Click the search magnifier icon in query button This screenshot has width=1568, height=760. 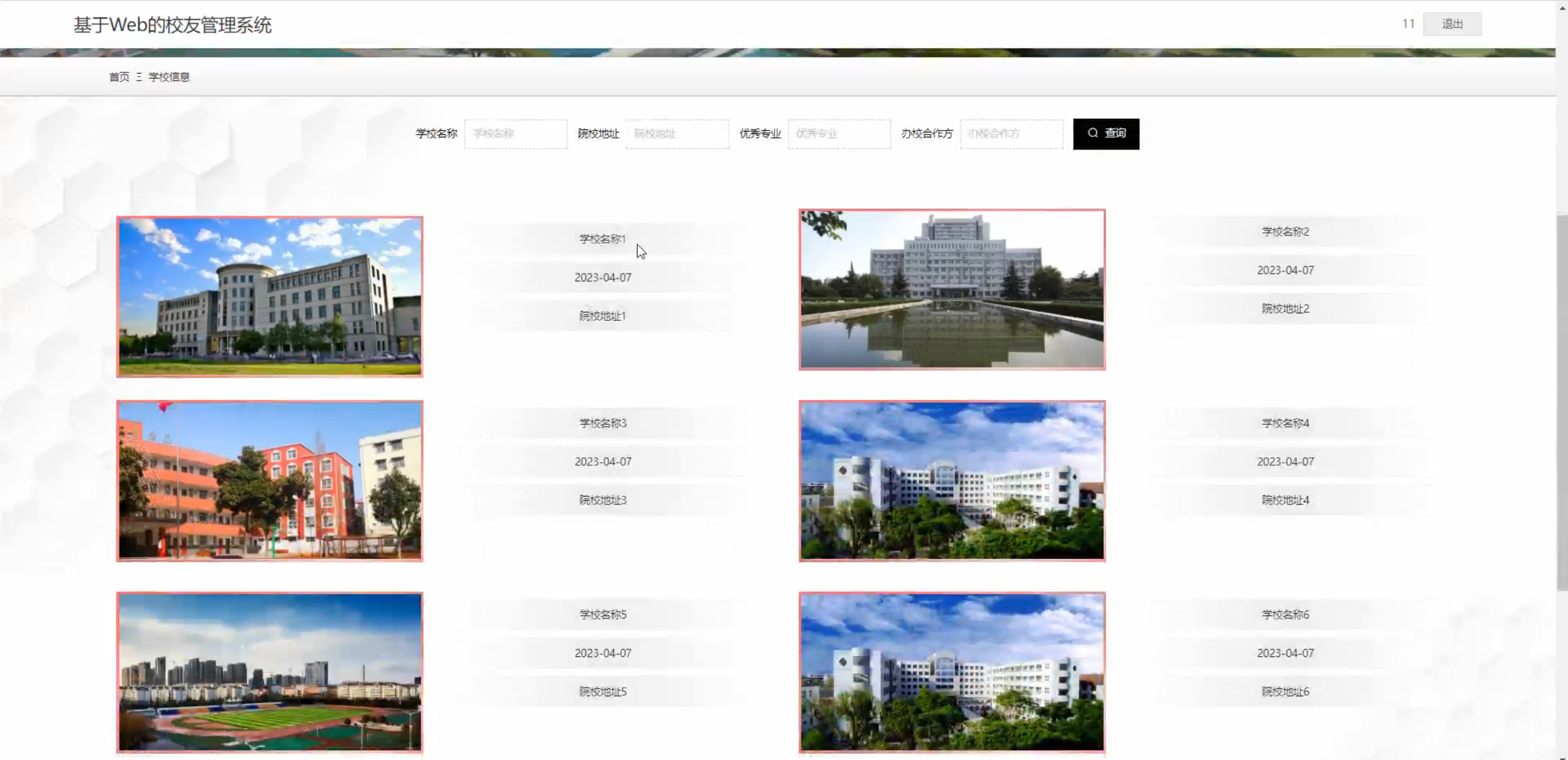point(1092,133)
